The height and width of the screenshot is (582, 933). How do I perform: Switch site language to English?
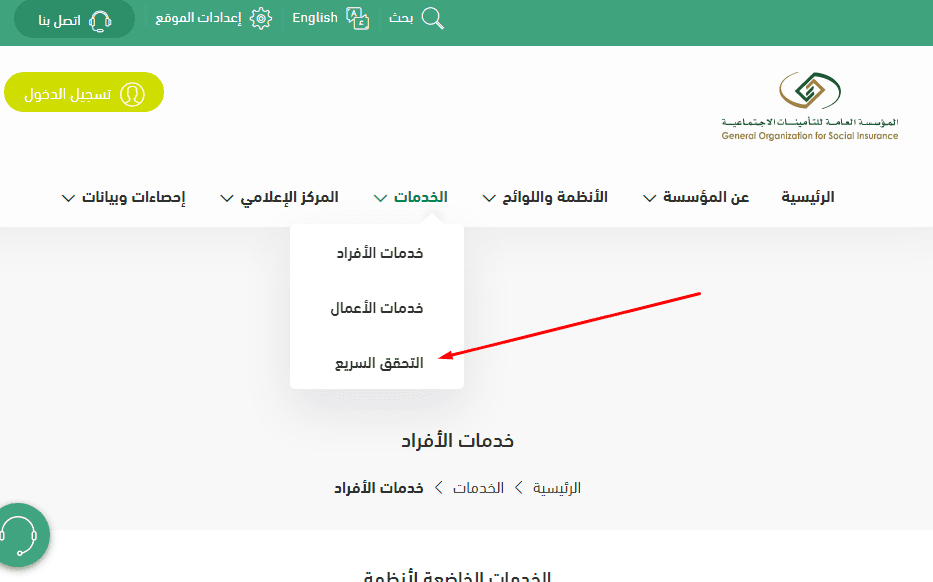(x=315, y=18)
